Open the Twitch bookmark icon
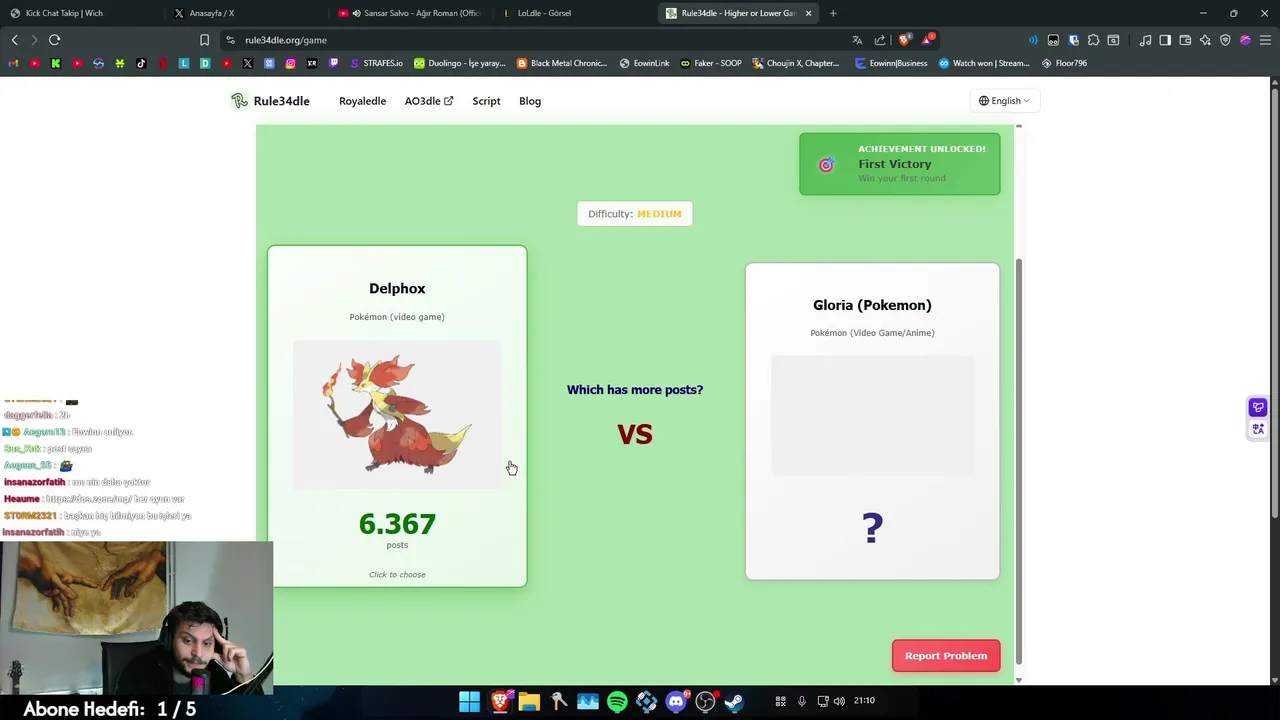Viewport: 1280px width, 720px height. (334, 63)
